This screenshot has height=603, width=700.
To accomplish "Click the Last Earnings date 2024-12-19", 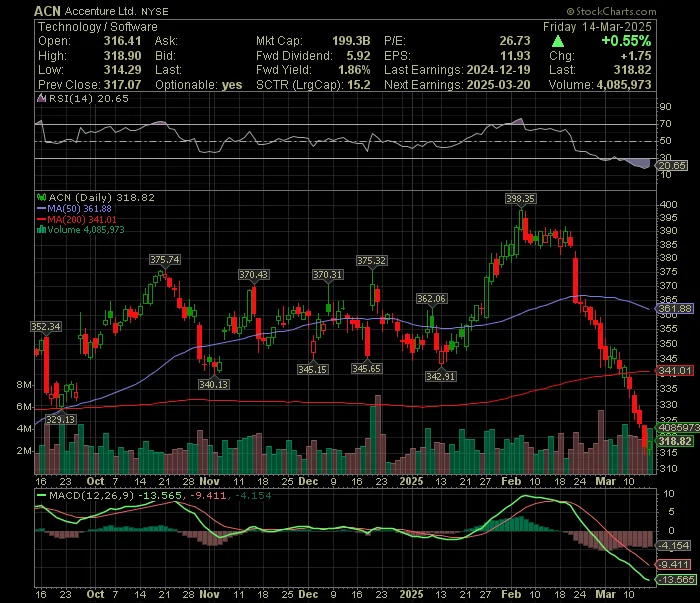I will tap(498, 70).
